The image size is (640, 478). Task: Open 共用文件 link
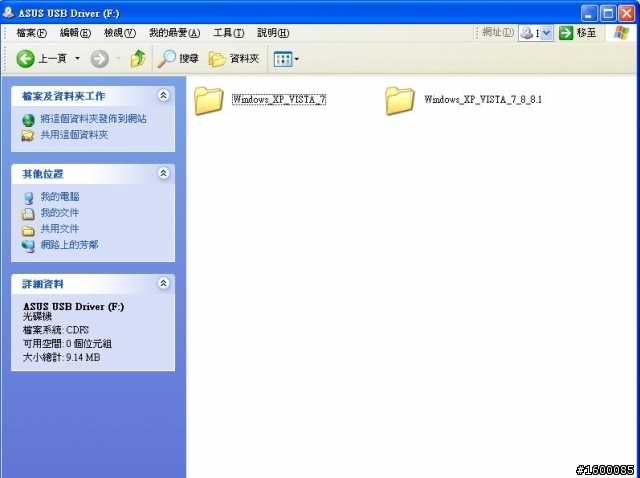click(x=60, y=229)
